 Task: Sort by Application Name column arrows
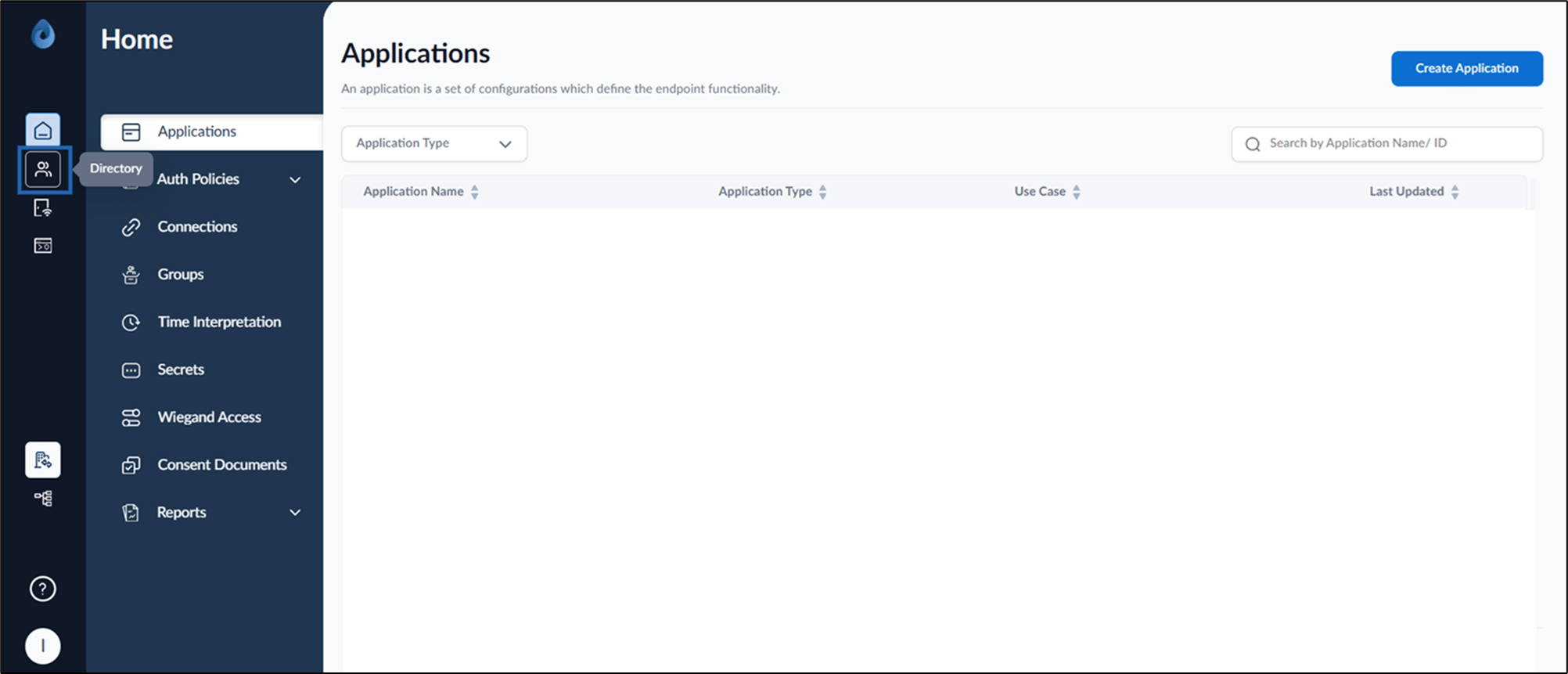click(x=475, y=192)
